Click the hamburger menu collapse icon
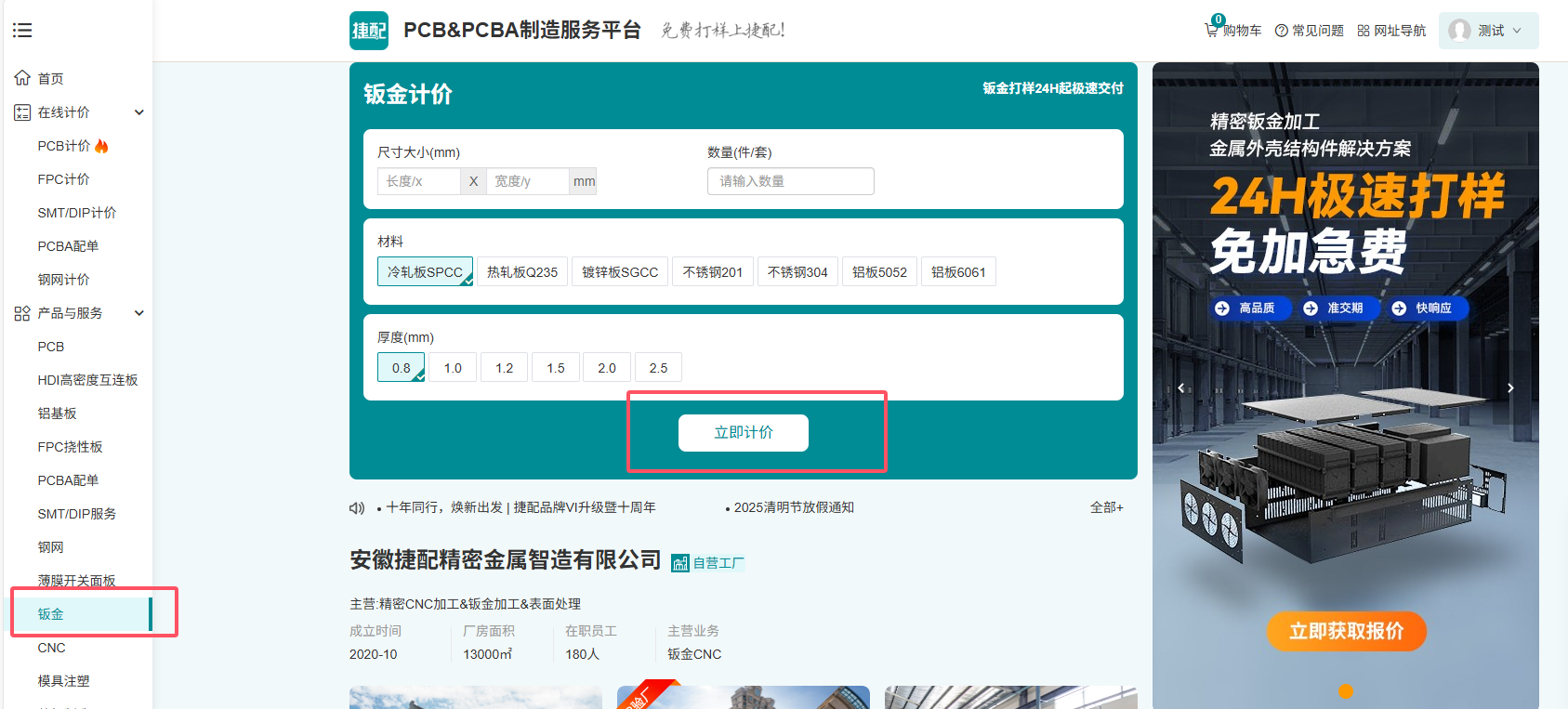 [22, 31]
